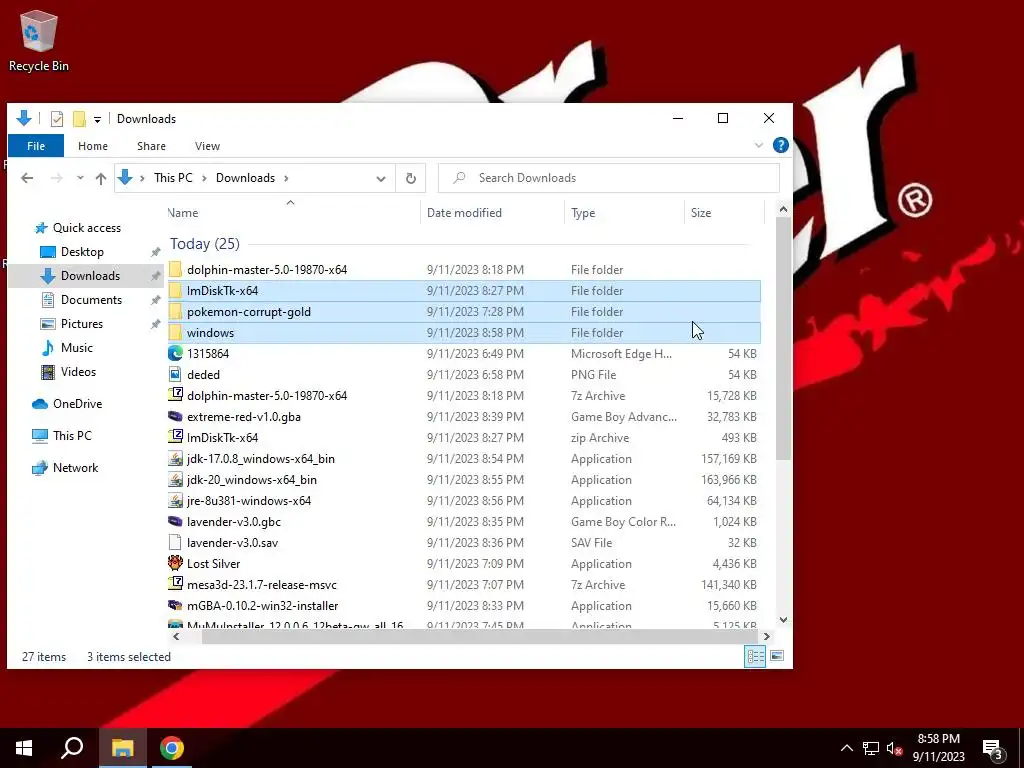Select jdk-20_windows-x64_bin application
Screen dimensions: 1024x768
click(464, 479)
